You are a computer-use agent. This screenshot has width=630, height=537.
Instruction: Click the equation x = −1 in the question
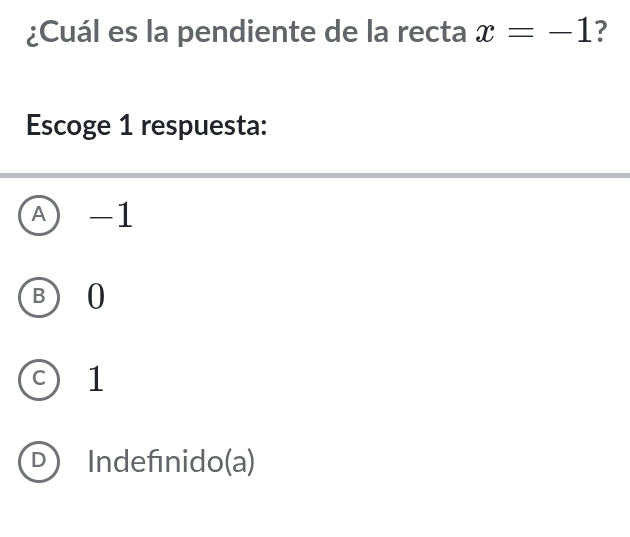533,32
